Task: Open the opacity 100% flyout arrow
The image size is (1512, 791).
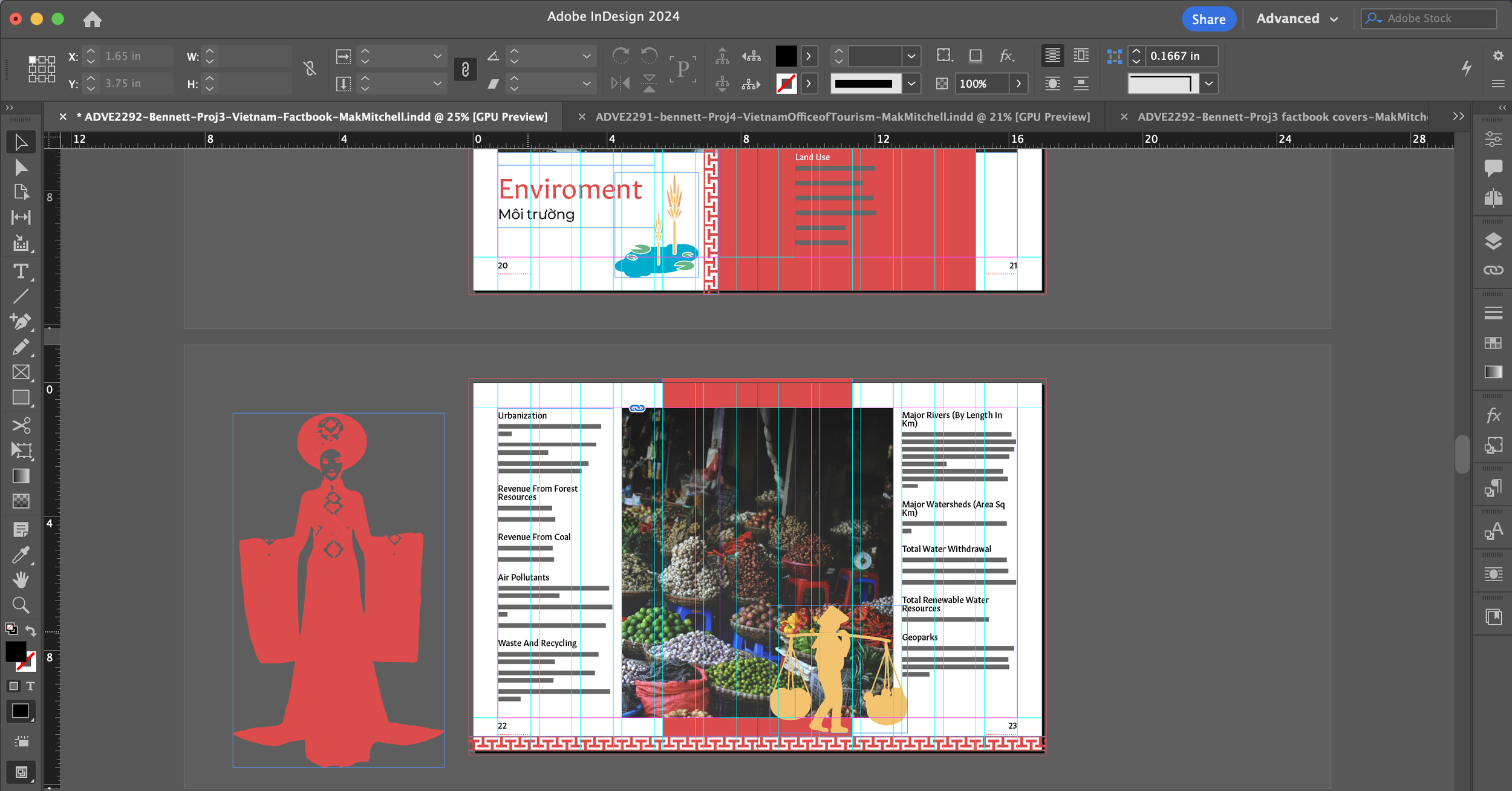Action: (x=1018, y=83)
